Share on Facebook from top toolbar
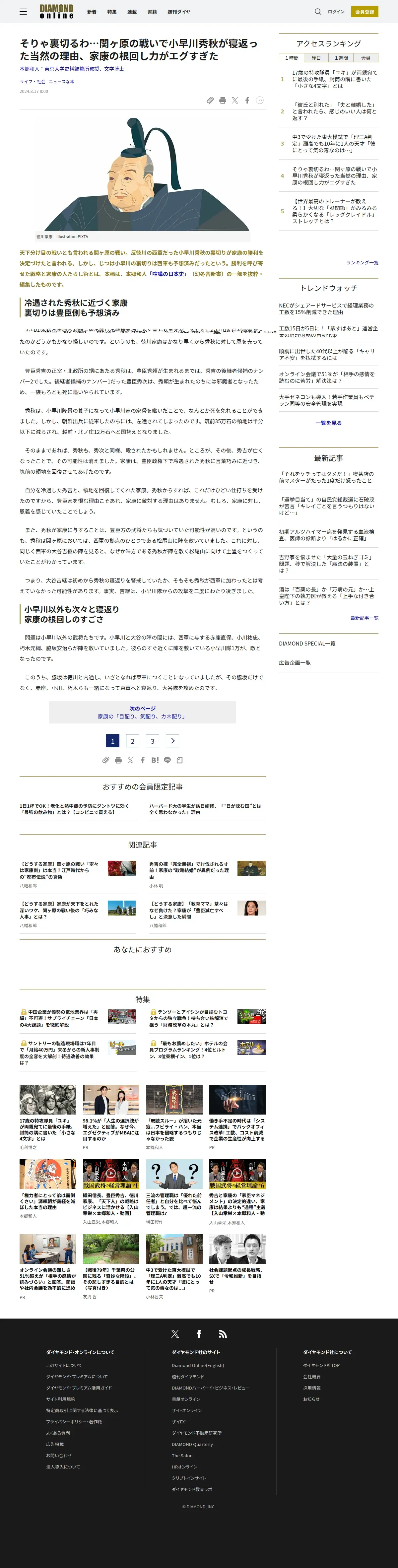Screen dimensions: 398x1568 pos(247,100)
